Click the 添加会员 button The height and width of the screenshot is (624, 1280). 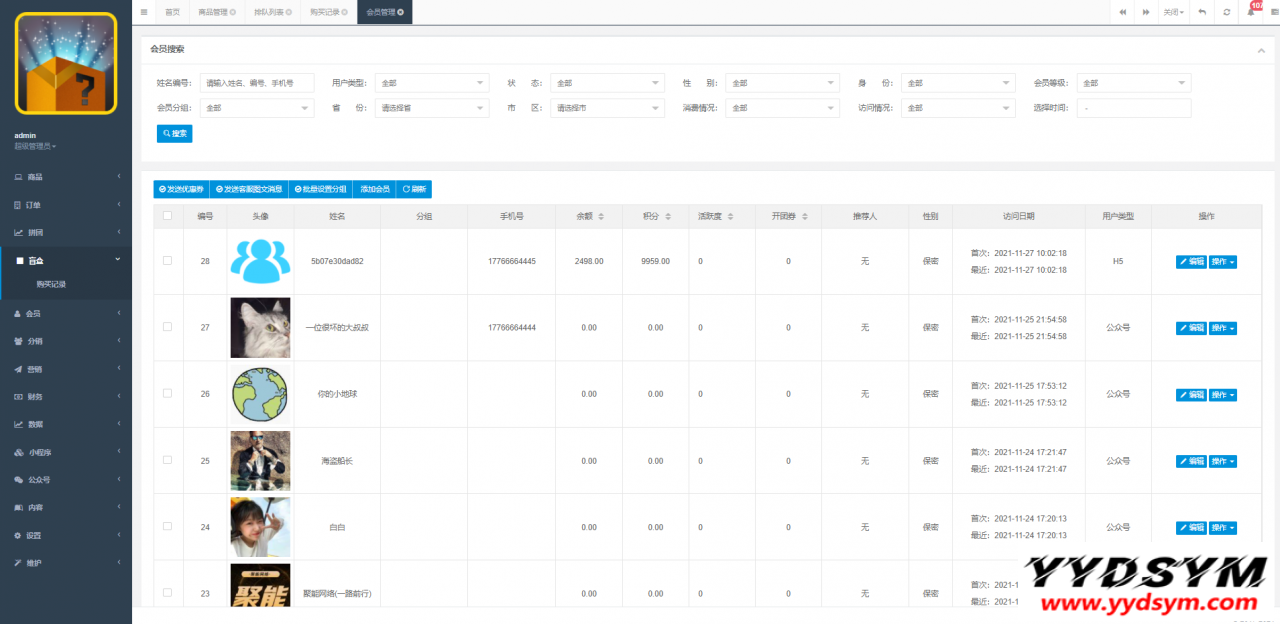tap(375, 189)
